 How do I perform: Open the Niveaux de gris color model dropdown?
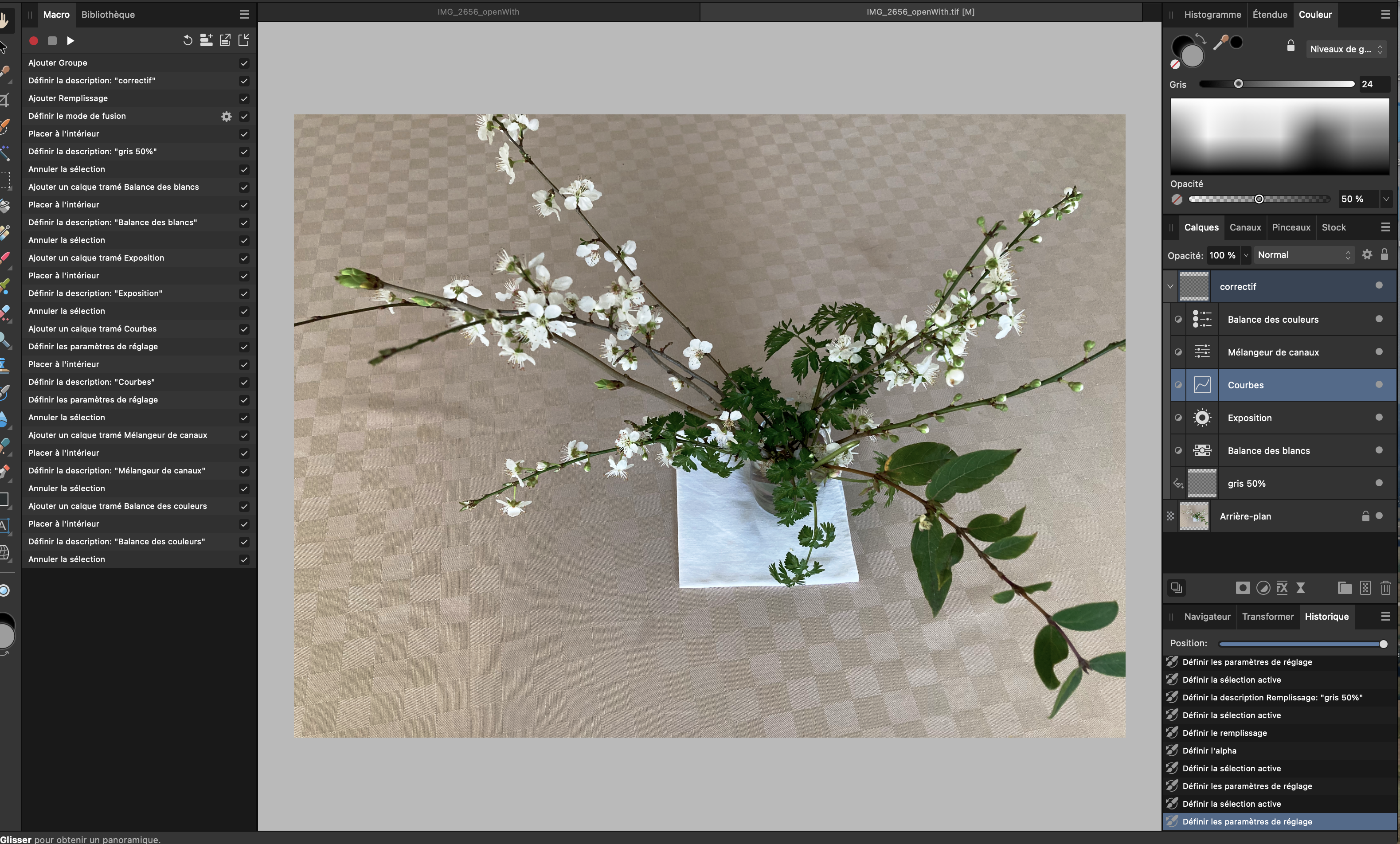pos(1345,49)
